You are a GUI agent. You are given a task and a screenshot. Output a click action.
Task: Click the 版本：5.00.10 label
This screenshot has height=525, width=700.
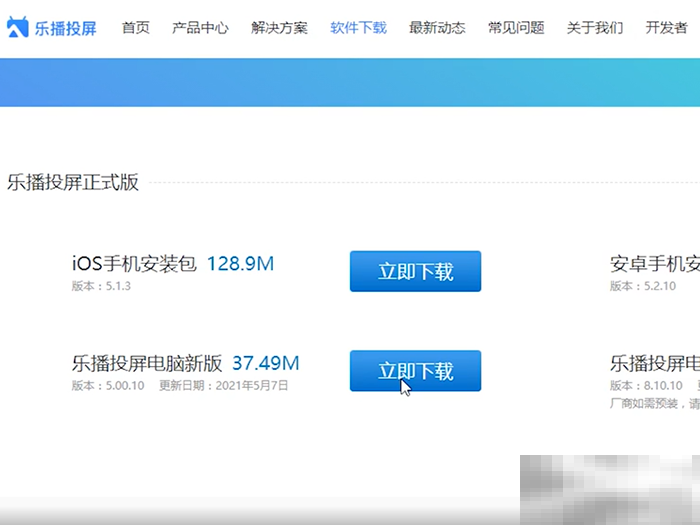point(108,386)
